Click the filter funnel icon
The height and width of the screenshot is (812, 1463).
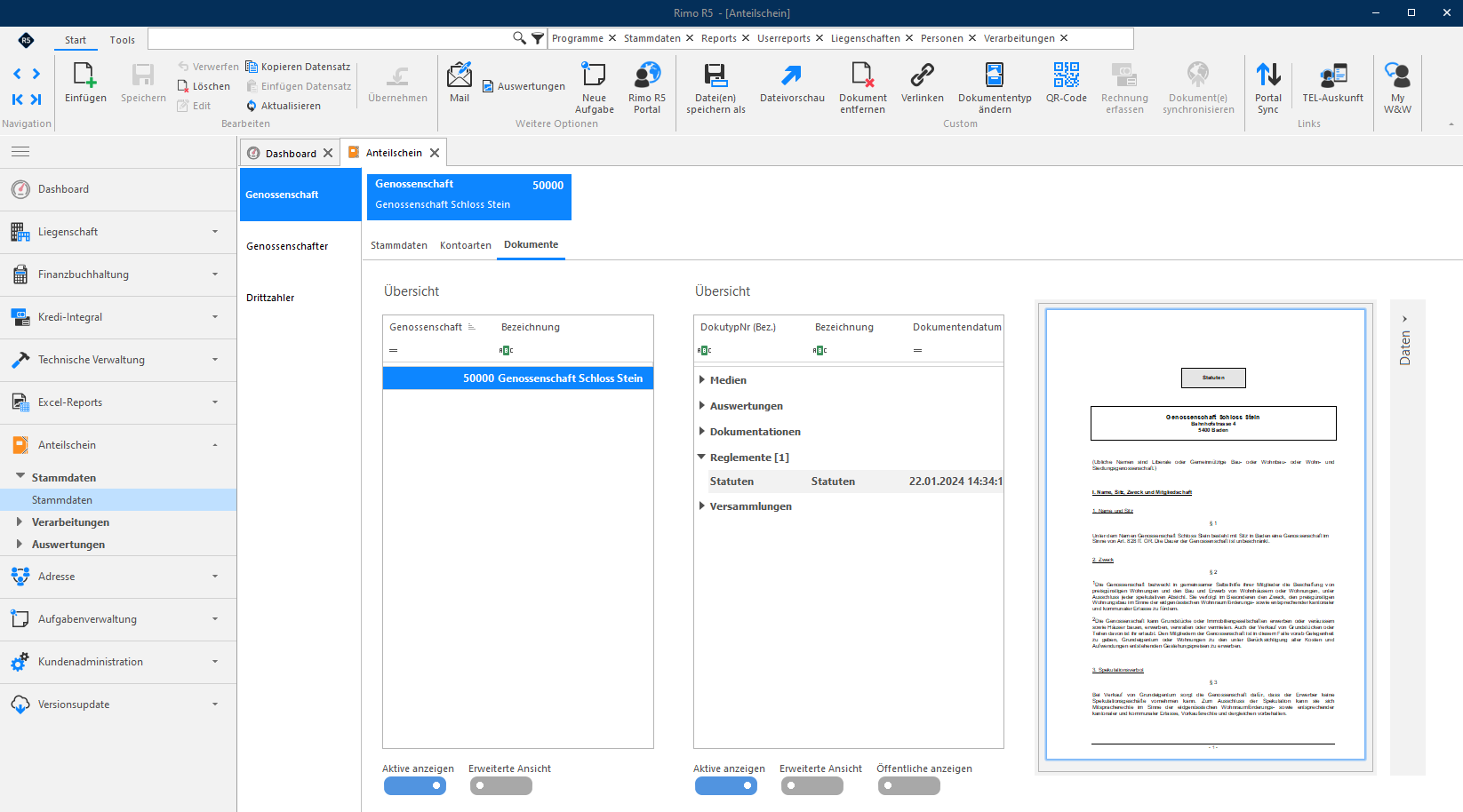point(538,38)
